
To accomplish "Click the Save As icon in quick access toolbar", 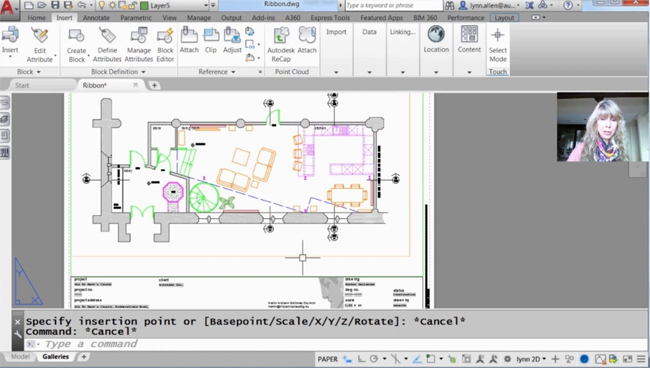I will point(68,5).
